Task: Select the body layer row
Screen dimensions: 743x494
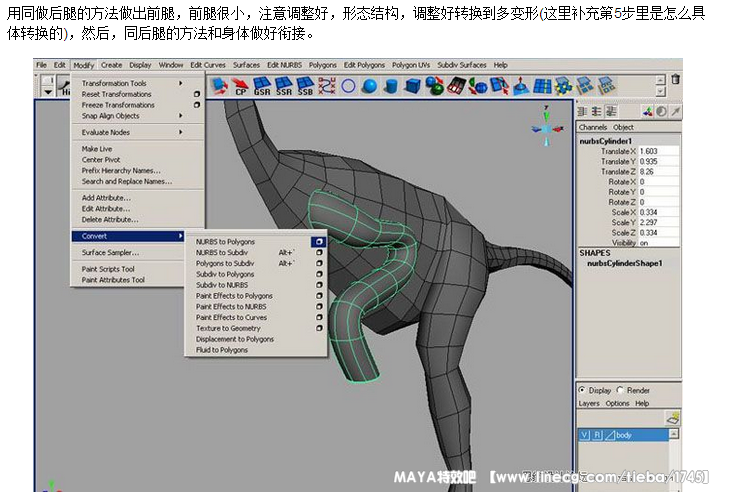Action: point(623,435)
